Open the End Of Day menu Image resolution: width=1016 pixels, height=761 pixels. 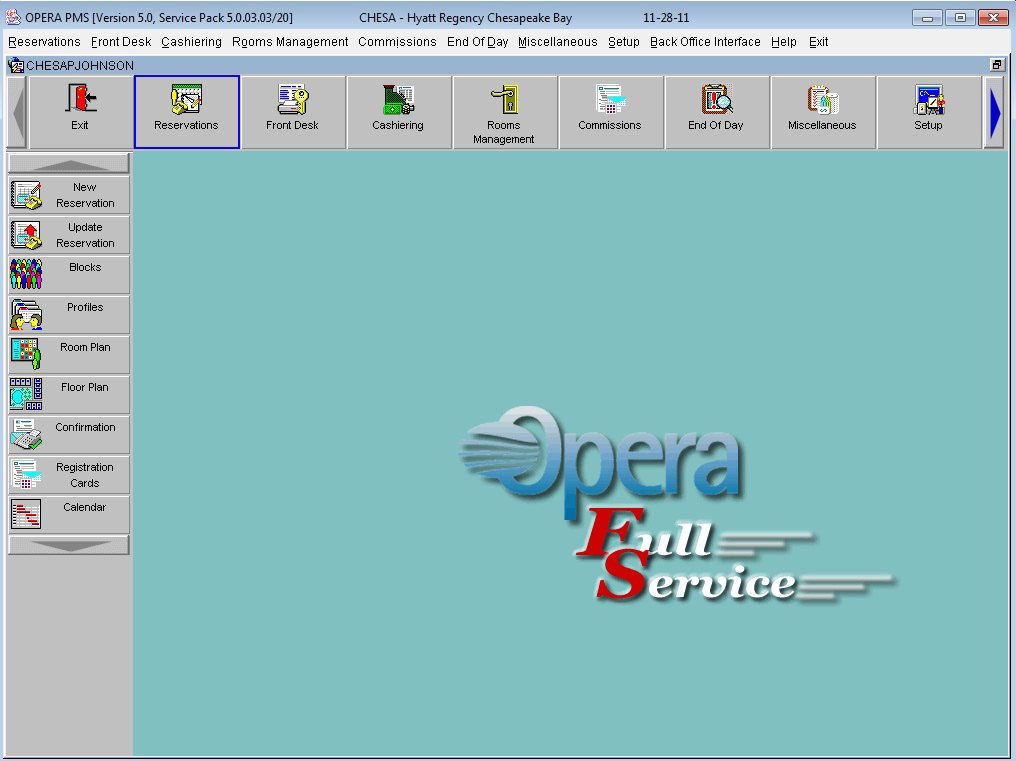(x=478, y=42)
